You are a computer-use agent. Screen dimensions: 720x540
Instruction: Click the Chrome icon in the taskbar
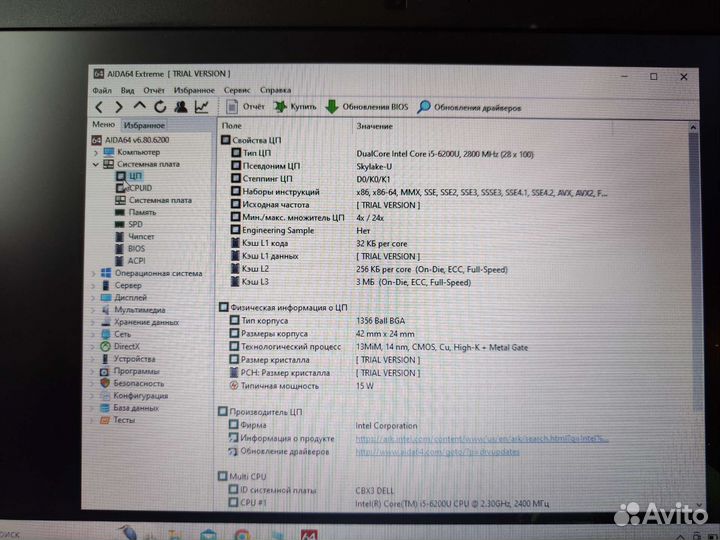[x=242, y=535]
